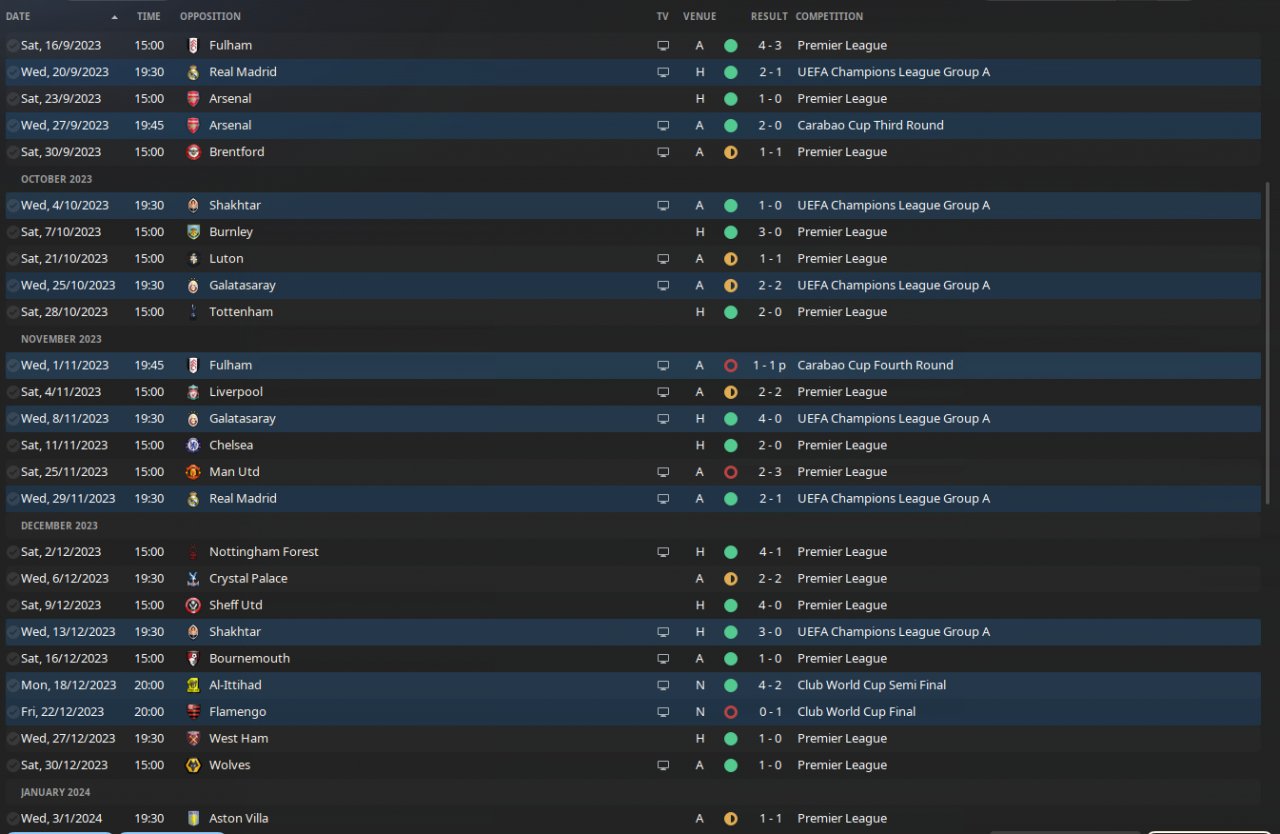
Task: Toggle the round checkmark beside Sat, 23/9/2023
Action: tap(12, 99)
